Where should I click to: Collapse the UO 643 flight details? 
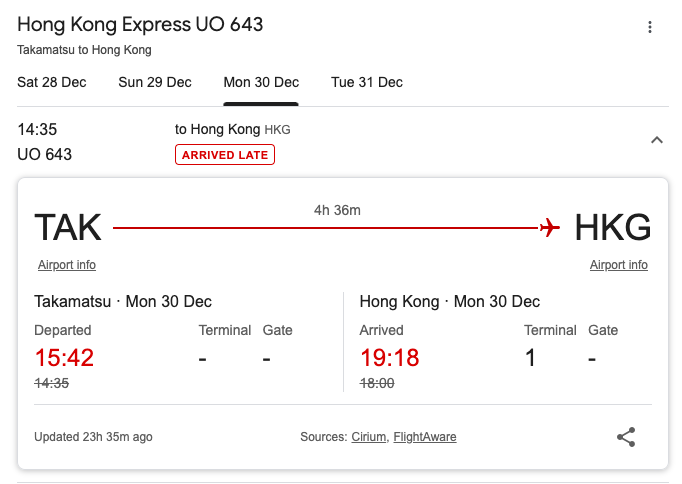point(657,140)
